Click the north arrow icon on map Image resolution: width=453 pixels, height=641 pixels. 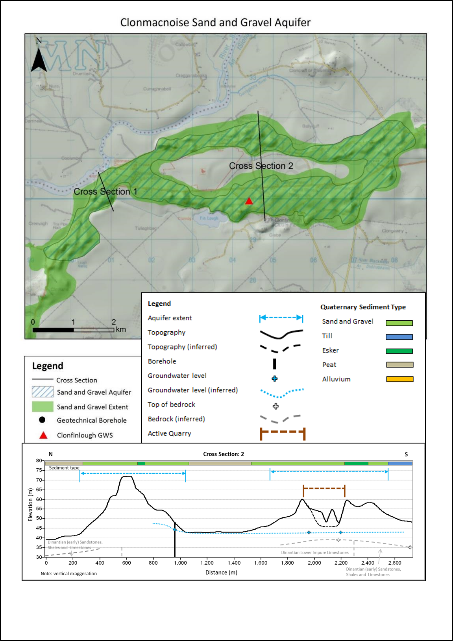click(39, 57)
